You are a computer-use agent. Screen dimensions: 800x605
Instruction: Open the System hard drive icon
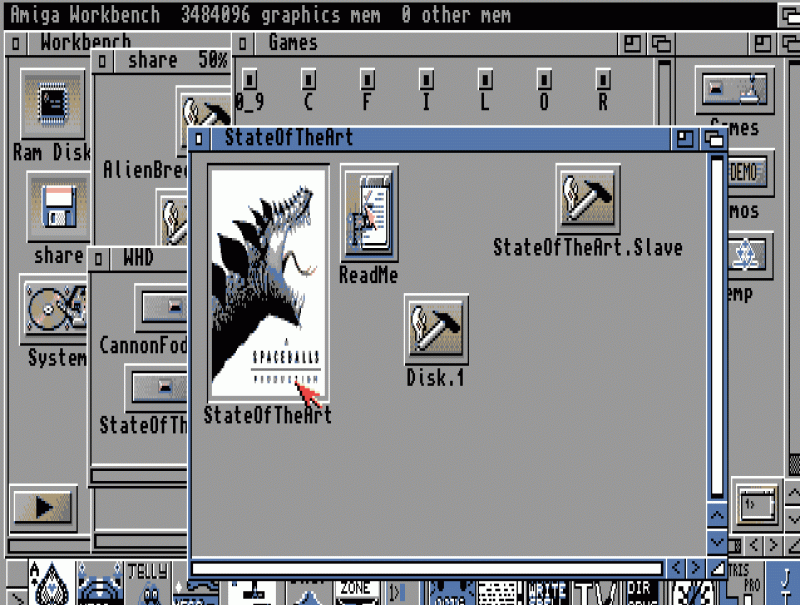(55, 309)
